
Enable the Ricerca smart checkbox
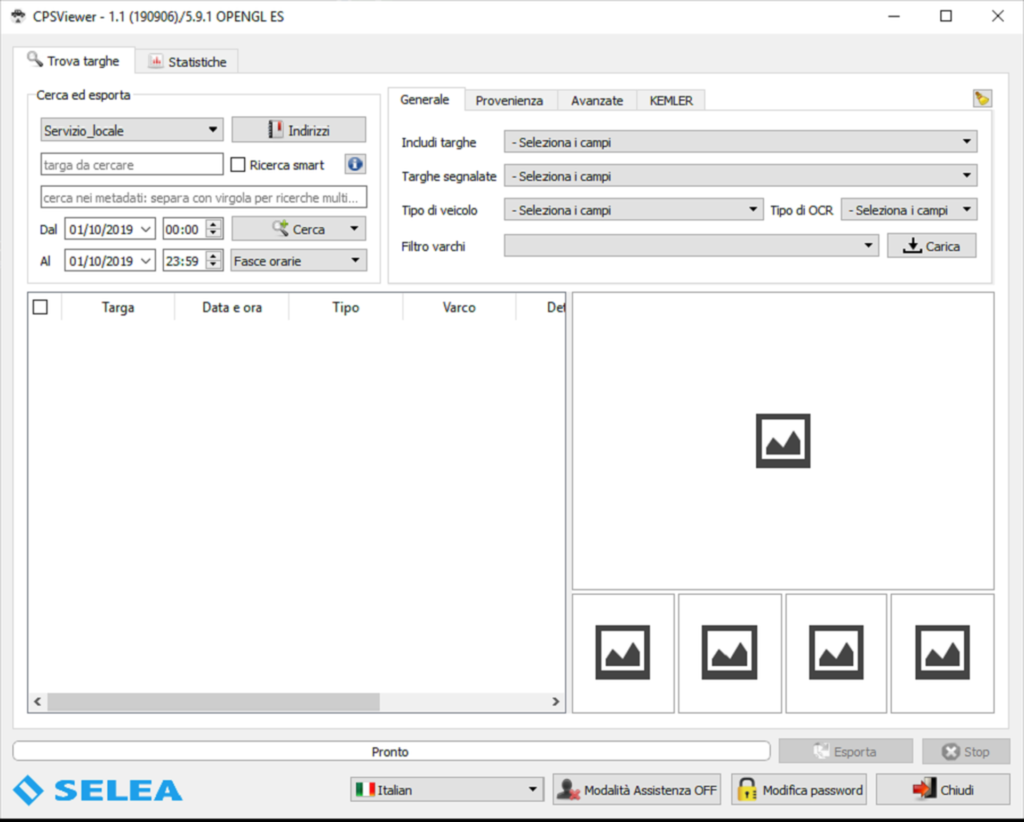238,165
